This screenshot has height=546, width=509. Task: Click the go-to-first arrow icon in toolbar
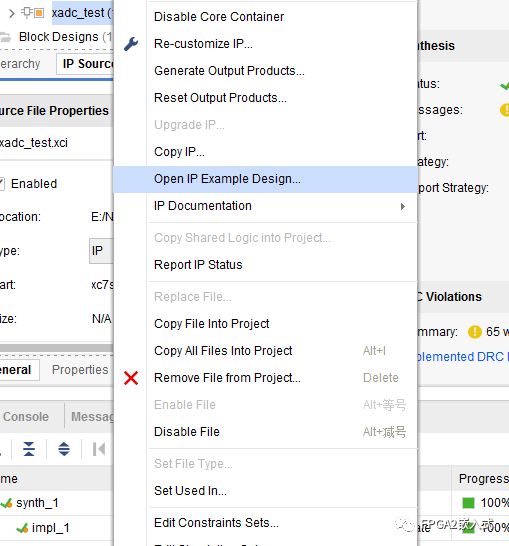pos(99,449)
